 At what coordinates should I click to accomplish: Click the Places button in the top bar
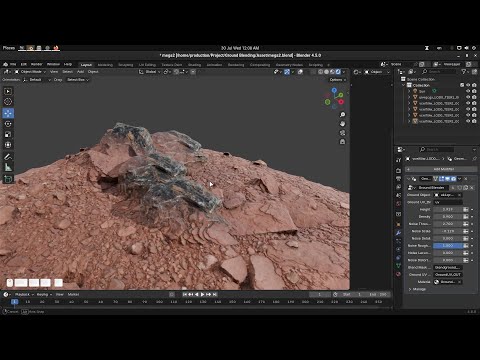coord(9,48)
